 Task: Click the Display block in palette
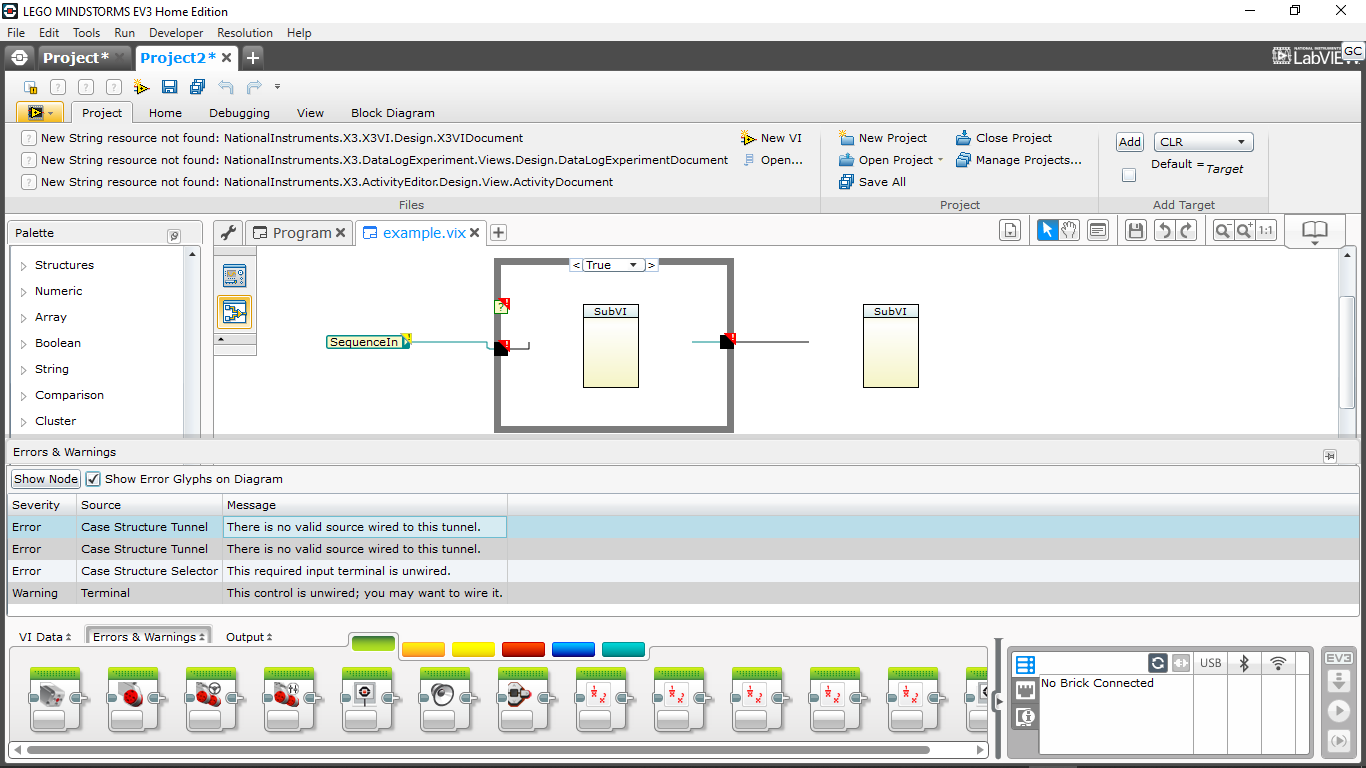(x=367, y=700)
